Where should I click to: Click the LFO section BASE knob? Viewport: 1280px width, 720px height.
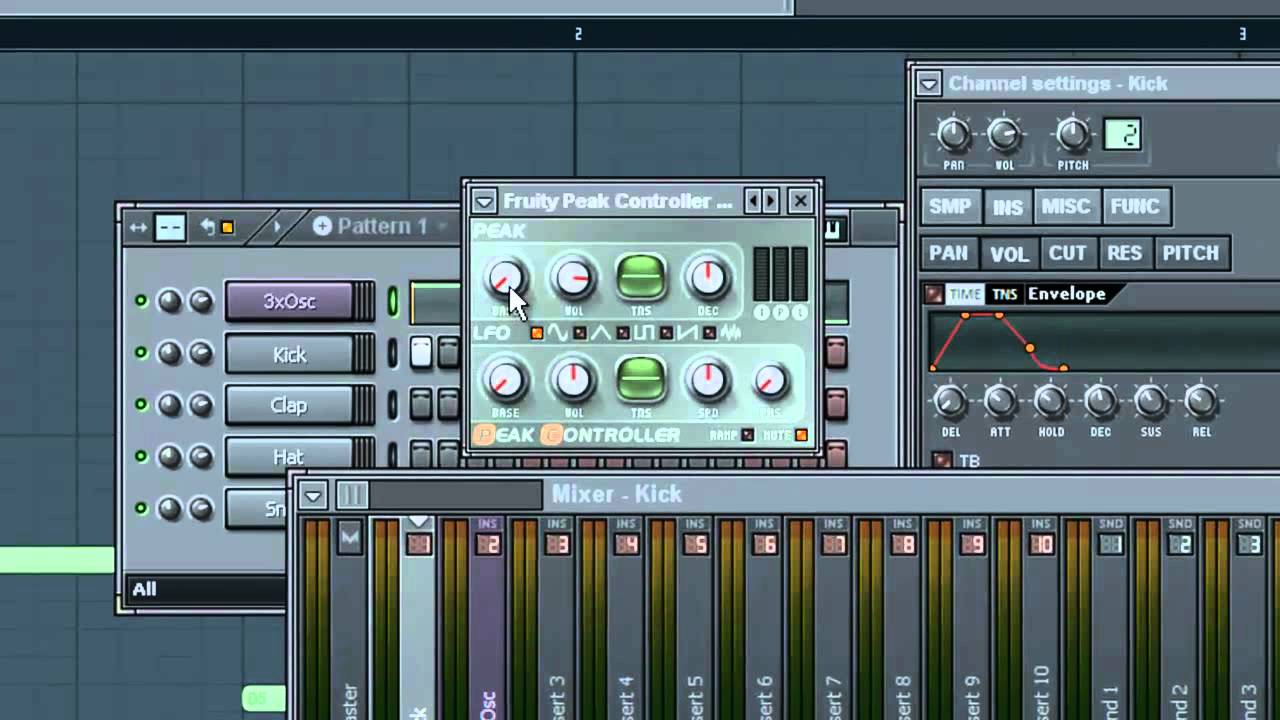click(x=505, y=381)
